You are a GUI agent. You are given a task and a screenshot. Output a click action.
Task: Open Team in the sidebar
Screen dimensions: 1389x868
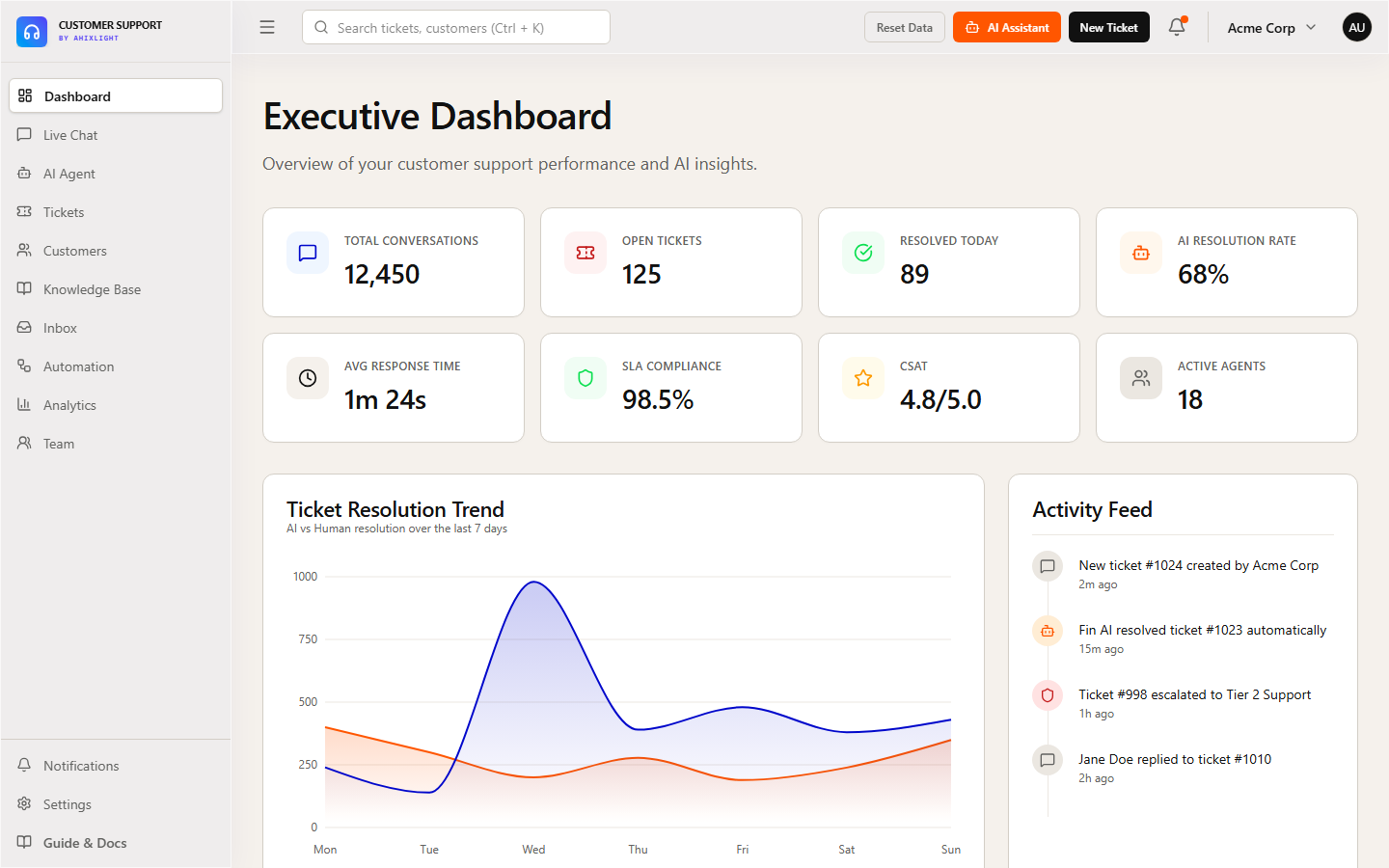[x=116, y=444]
